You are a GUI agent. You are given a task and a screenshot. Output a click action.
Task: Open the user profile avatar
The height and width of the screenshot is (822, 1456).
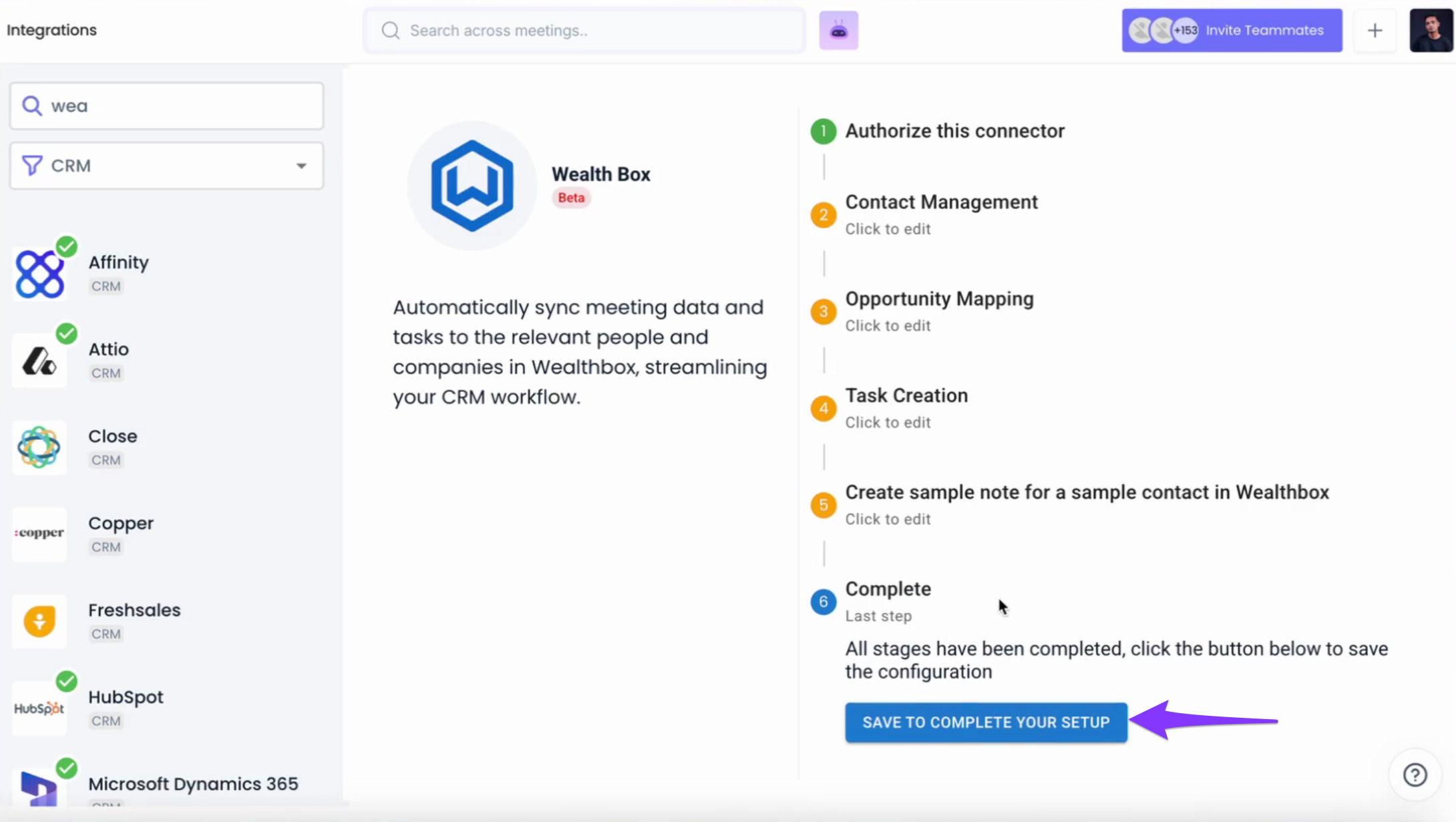coord(1431,31)
